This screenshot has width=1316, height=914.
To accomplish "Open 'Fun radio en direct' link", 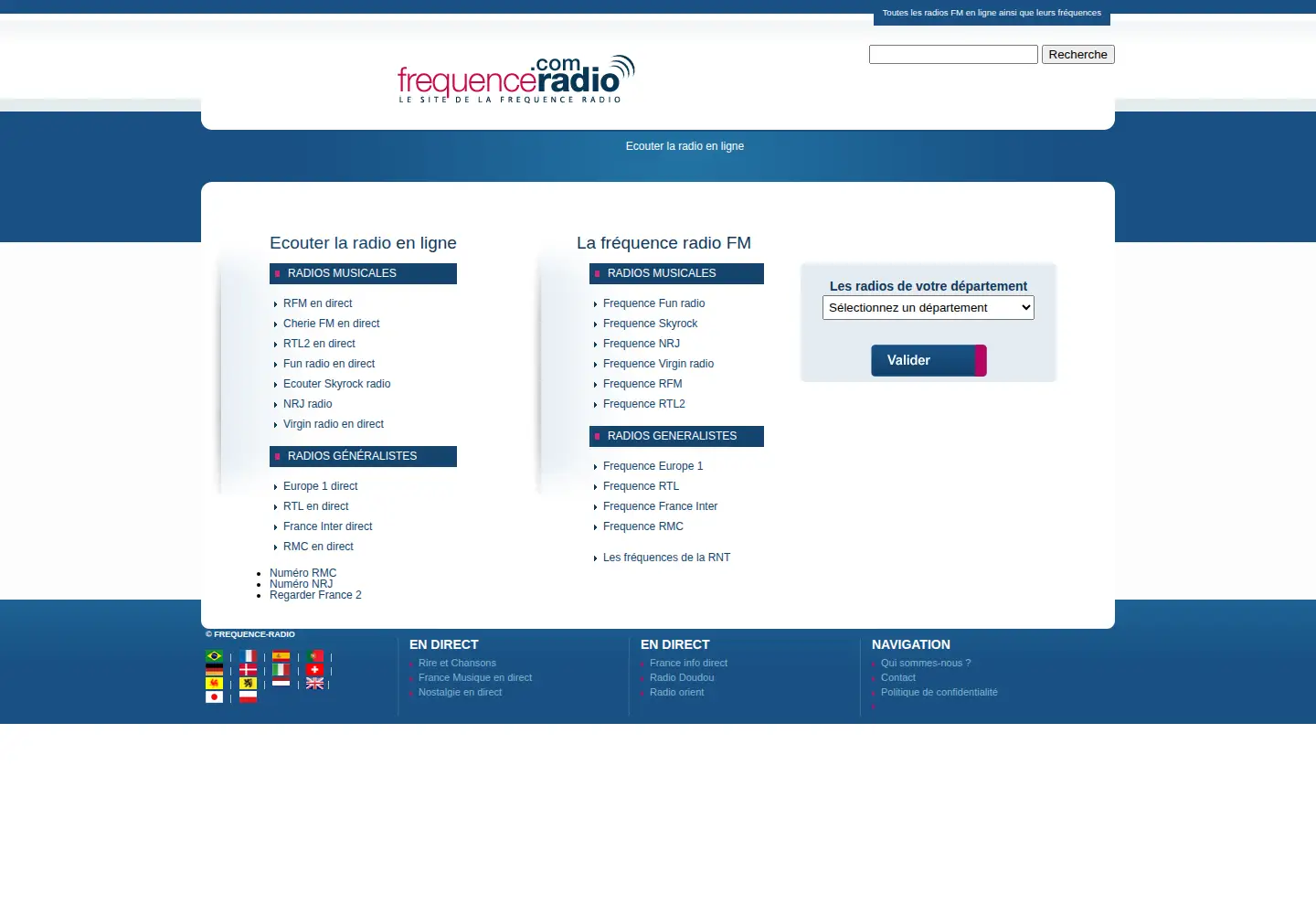I will 329,364.
